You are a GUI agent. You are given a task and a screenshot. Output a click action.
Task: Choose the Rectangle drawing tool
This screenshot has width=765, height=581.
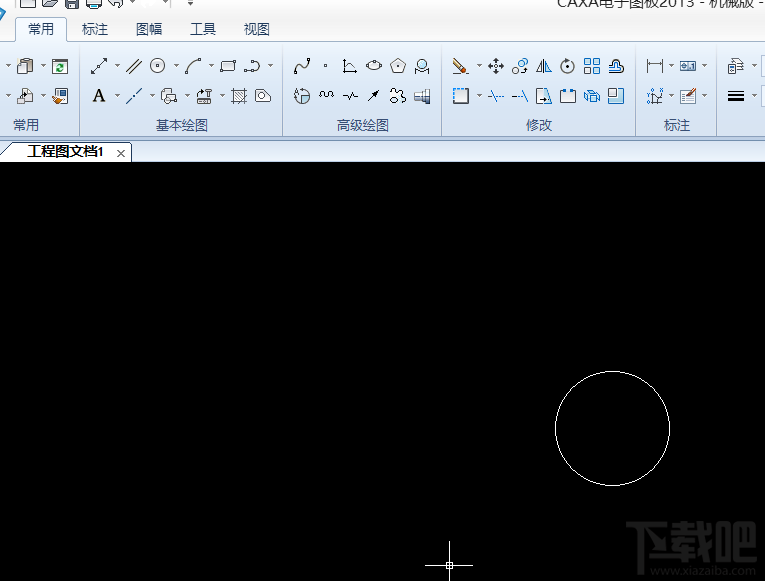pos(227,66)
